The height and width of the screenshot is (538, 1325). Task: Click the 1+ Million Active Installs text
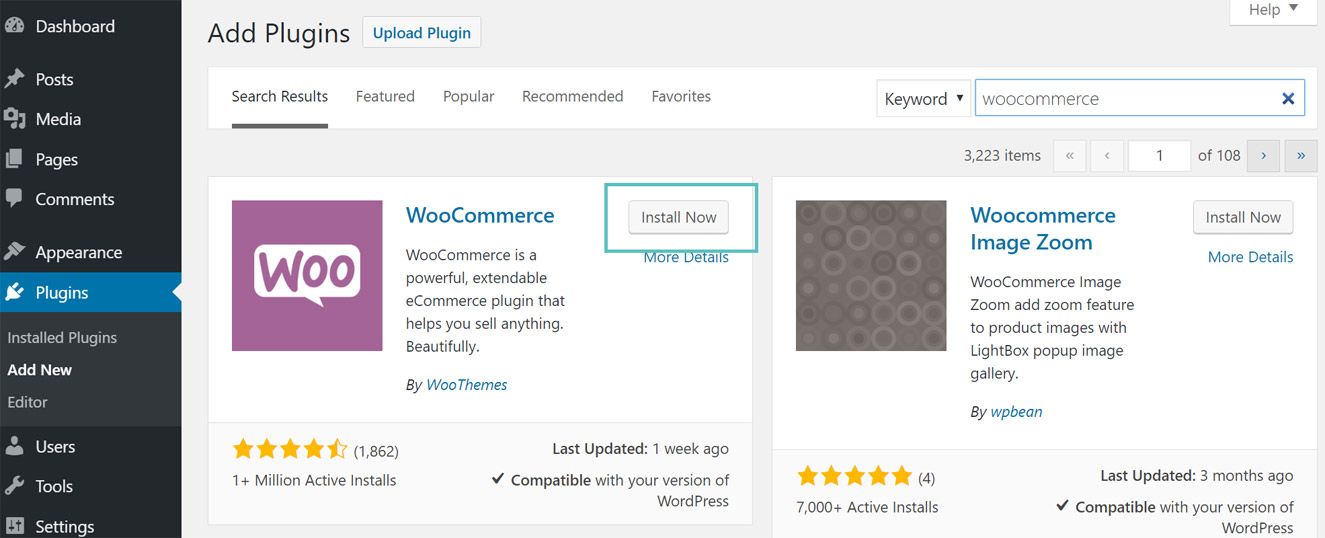[x=314, y=480]
